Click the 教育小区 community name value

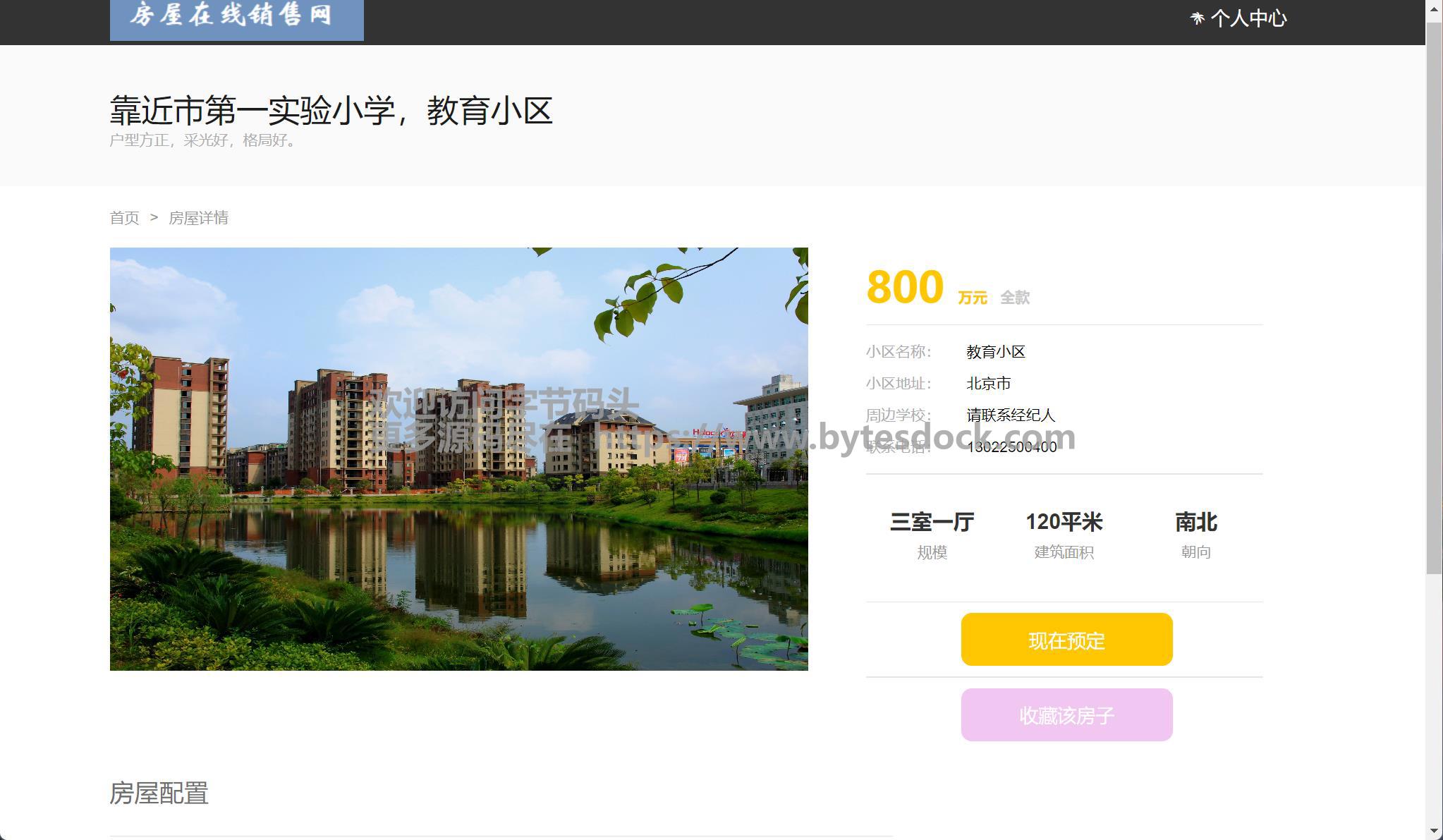(995, 352)
